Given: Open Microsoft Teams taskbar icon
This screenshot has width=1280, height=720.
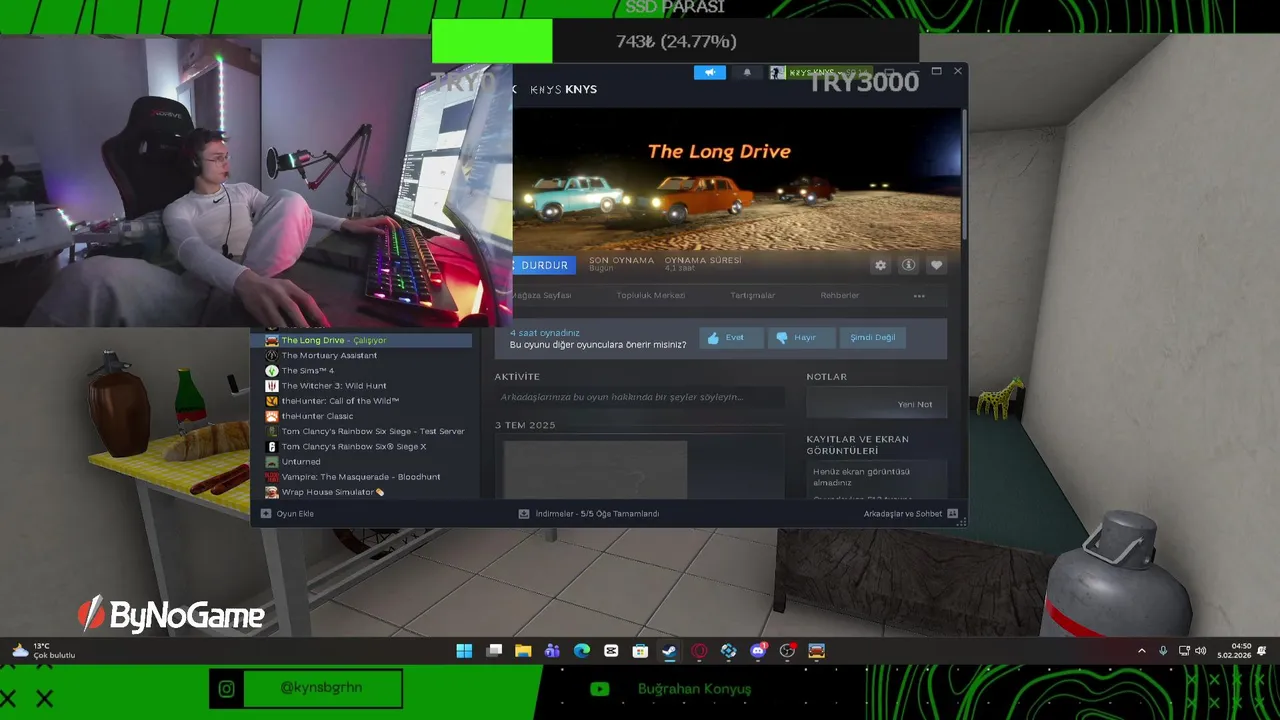Looking at the screenshot, I should coord(552,651).
